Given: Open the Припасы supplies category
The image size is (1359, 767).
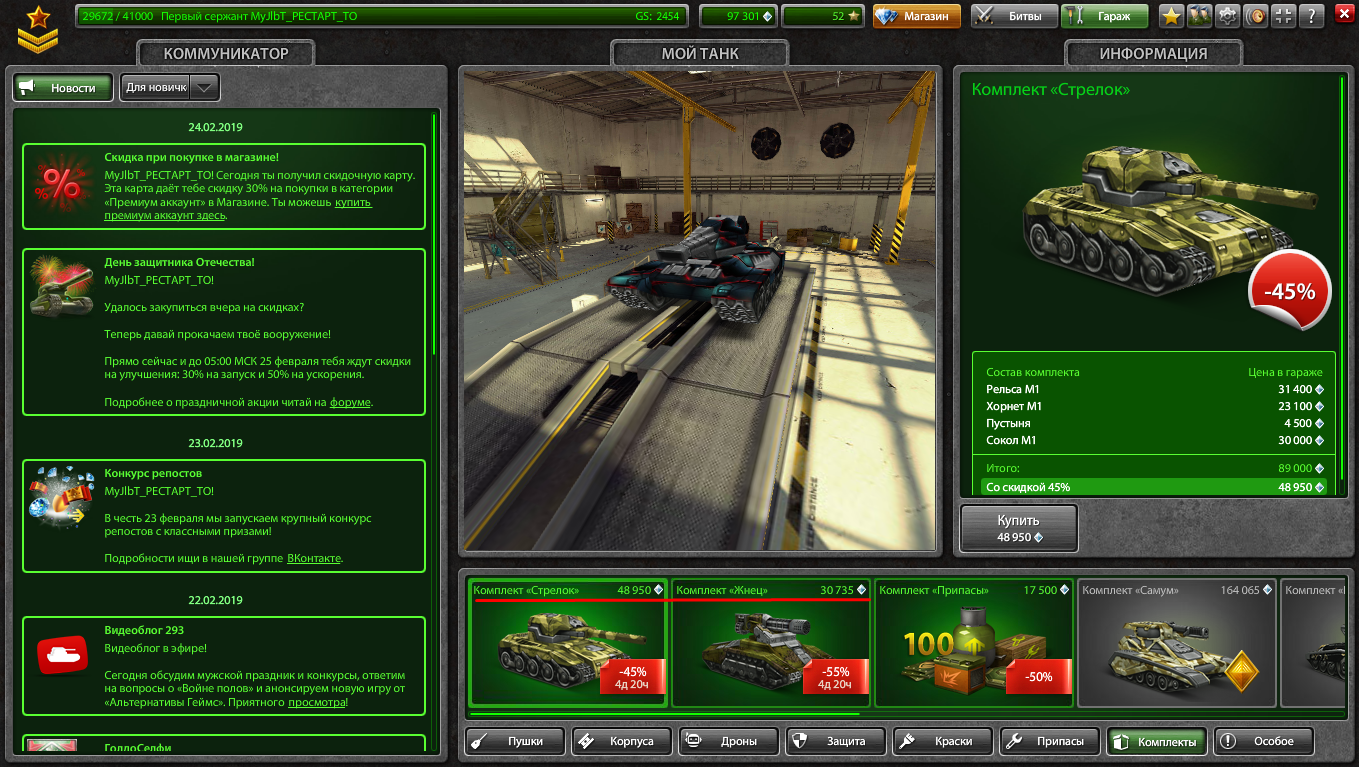Looking at the screenshot, I should (1050, 741).
